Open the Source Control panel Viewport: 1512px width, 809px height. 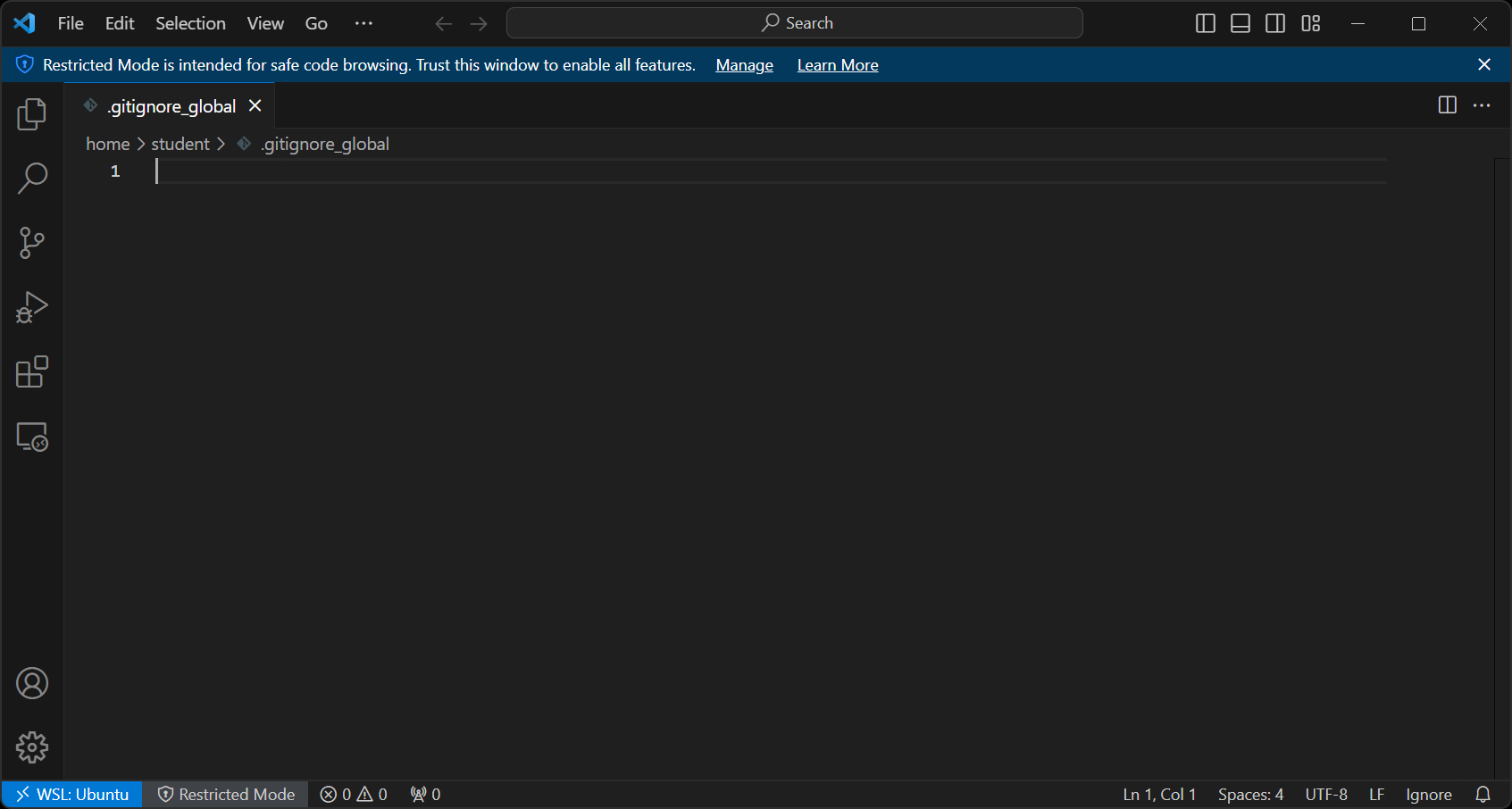(32, 243)
